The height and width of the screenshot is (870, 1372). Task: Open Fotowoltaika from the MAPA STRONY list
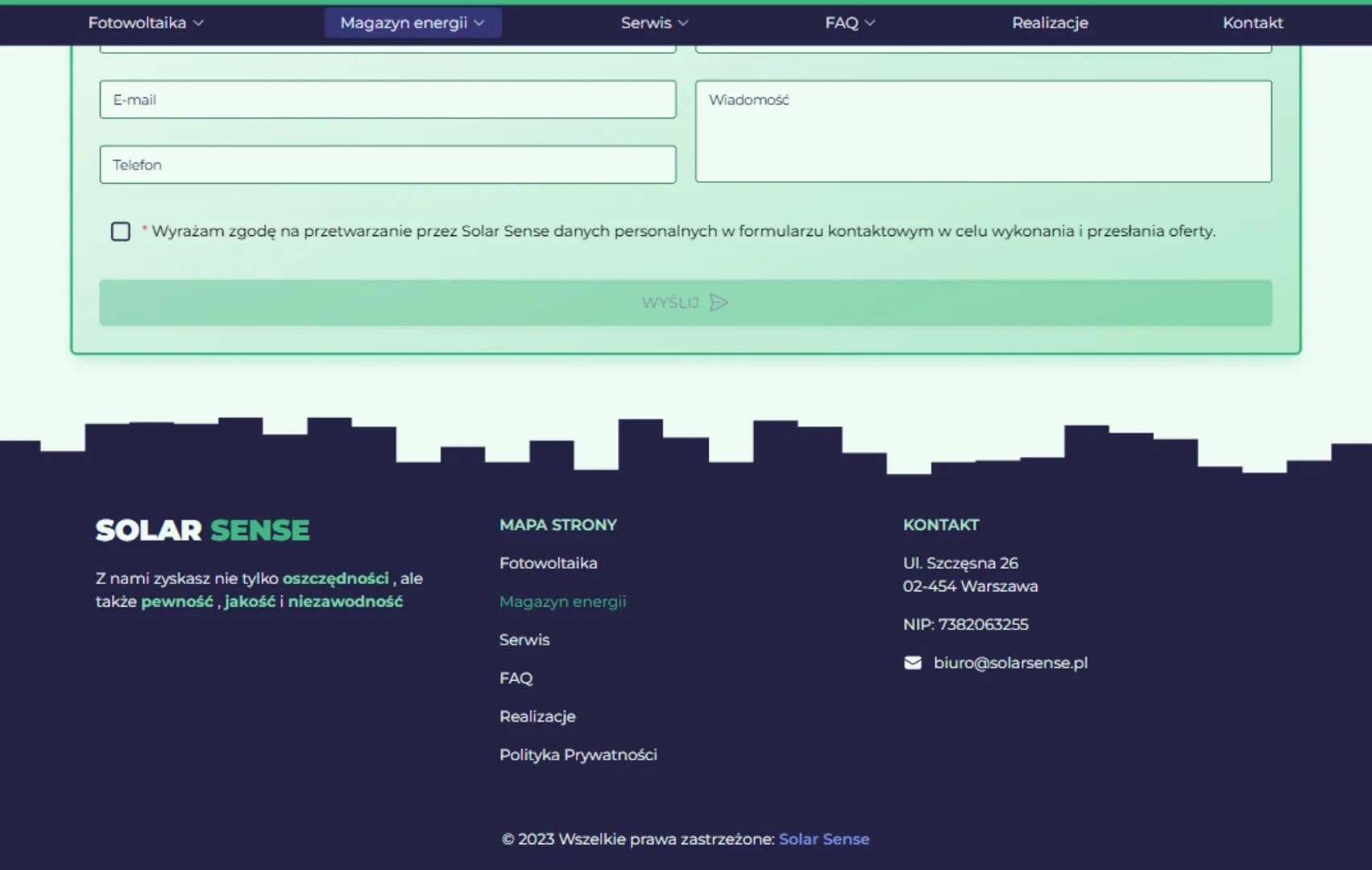(549, 563)
